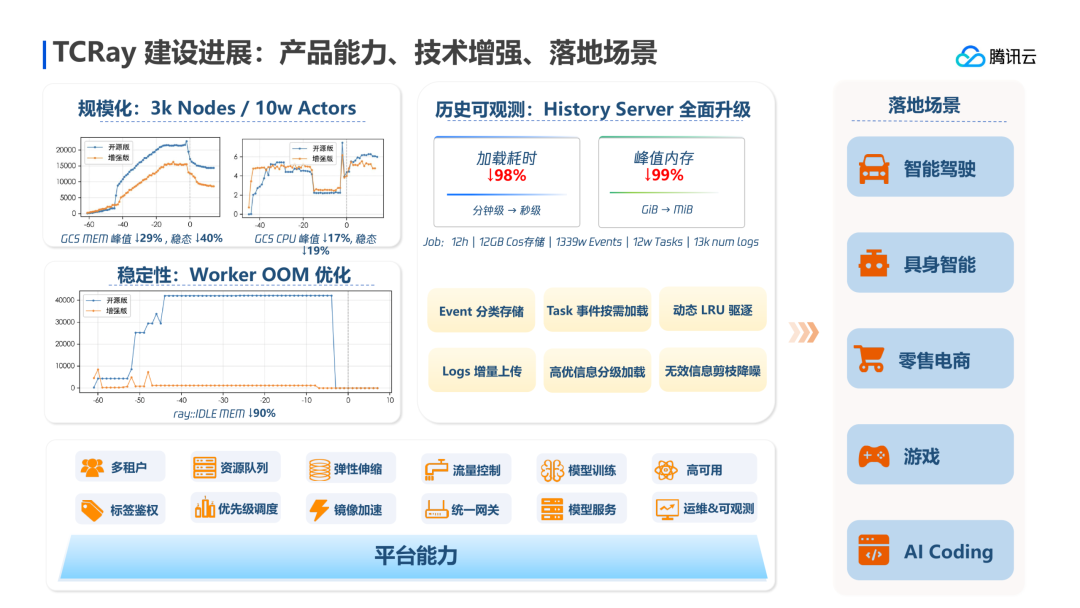Select the 零售电商 scenario card
The height and width of the screenshot is (608, 1080).
(x=930, y=358)
